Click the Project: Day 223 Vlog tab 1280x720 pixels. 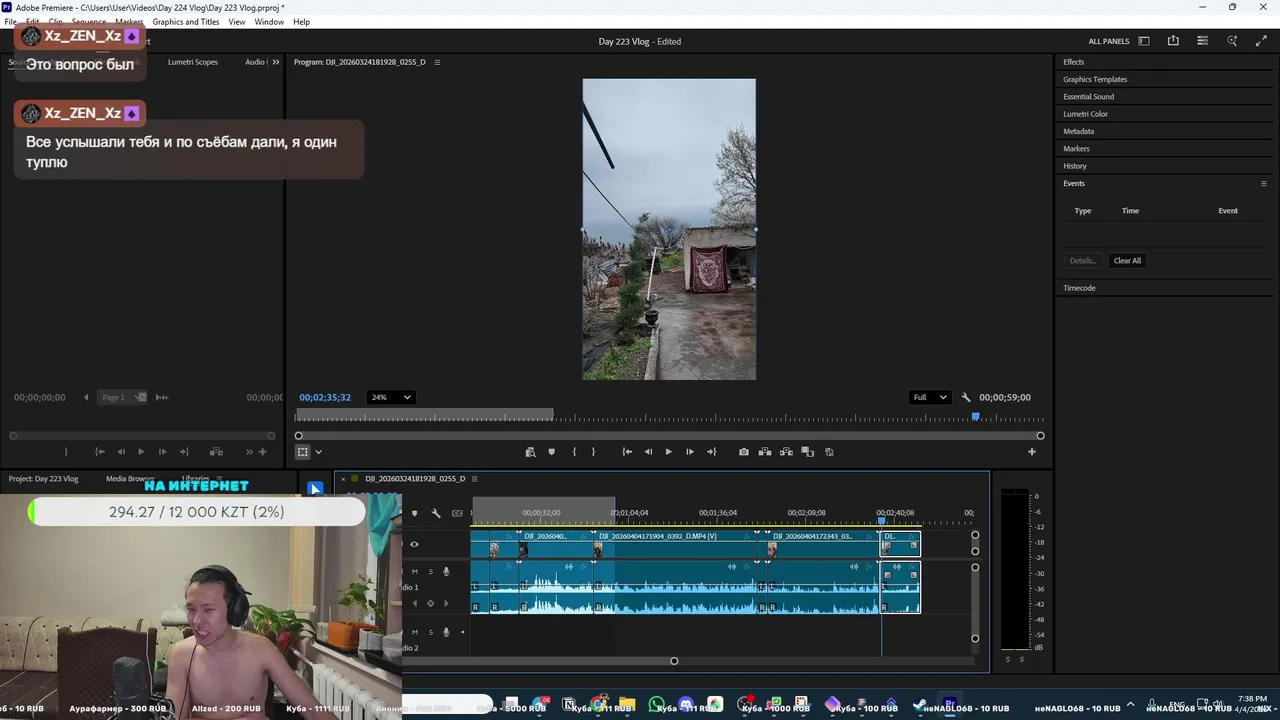pyautogui.click(x=43, y=479)
